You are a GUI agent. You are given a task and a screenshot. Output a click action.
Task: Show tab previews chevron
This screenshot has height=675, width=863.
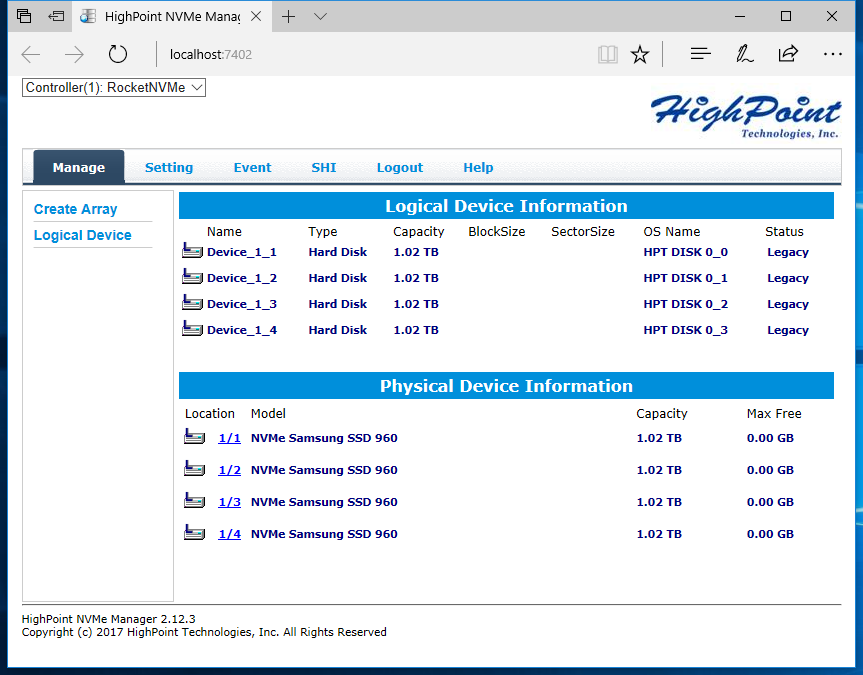pyautogui.click(x=320, y=17)
